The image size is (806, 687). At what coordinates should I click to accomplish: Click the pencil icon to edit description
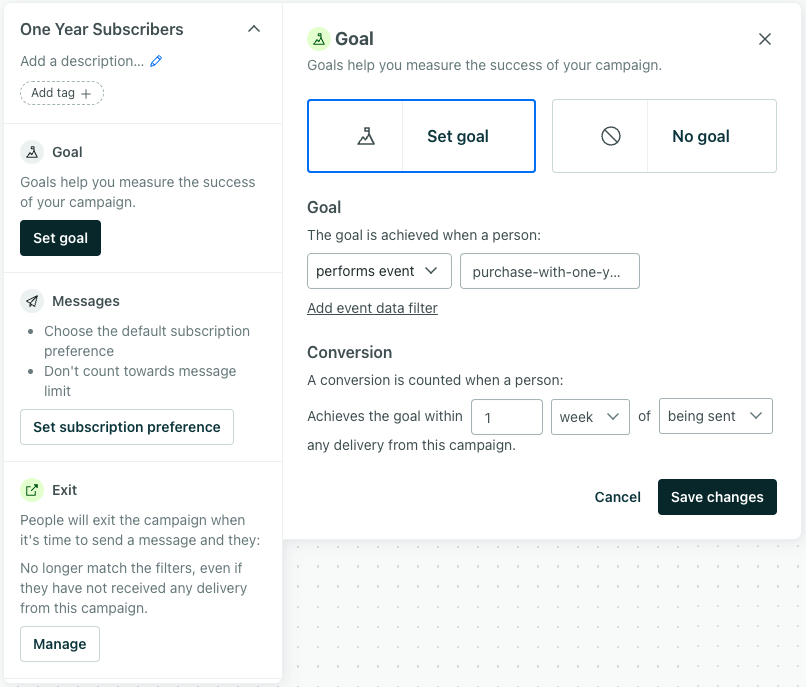(156, 61)
